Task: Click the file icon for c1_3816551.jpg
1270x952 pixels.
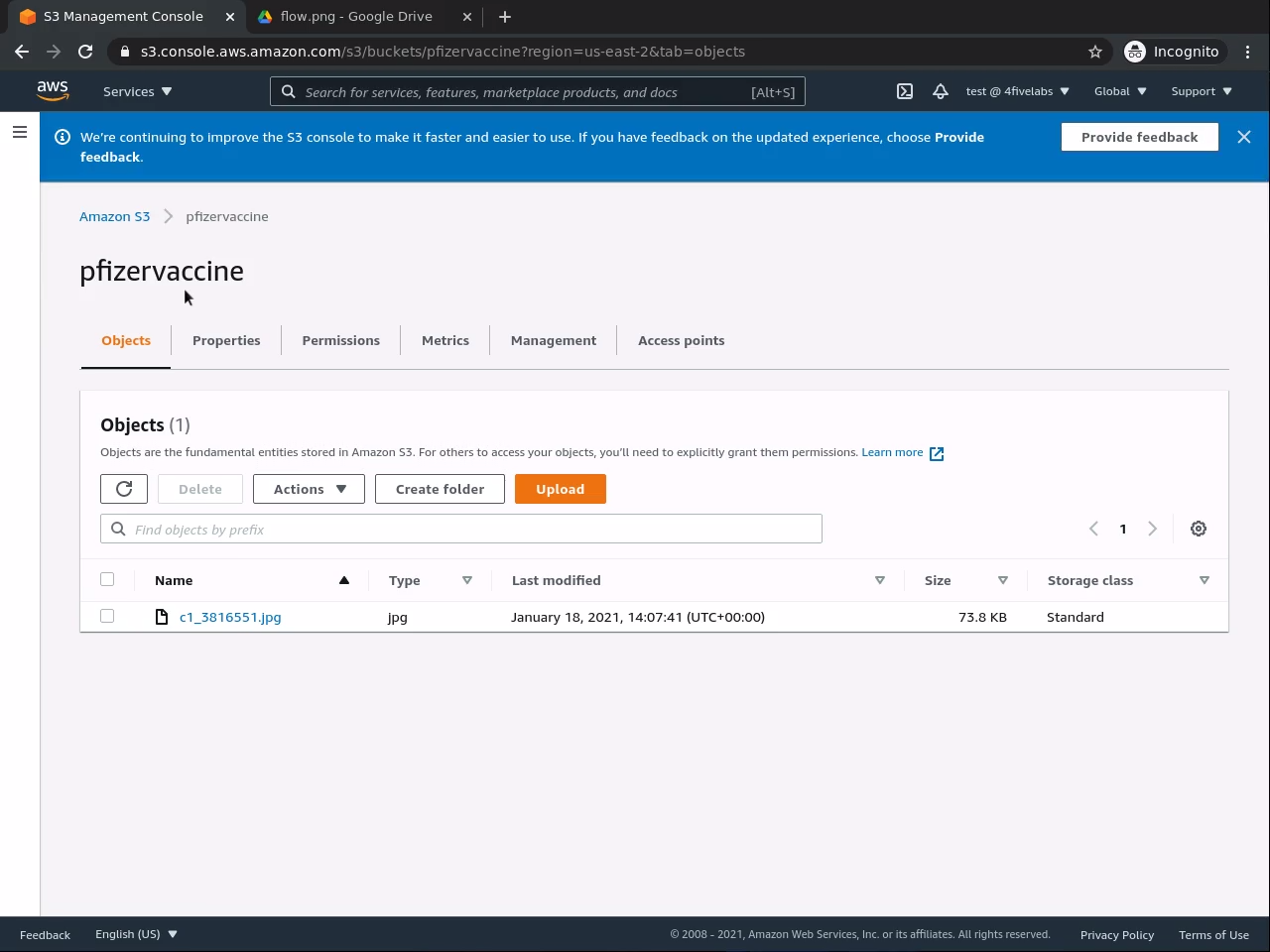Action: (x=162, y=617)
